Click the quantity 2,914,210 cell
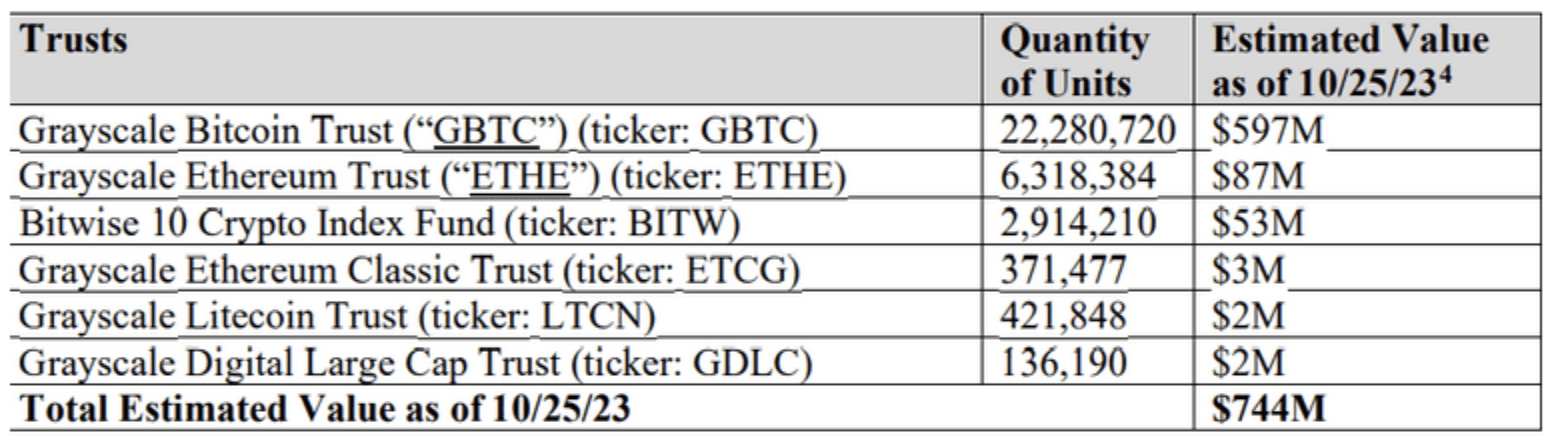 pyautogui.click(x=1078, y=224)
